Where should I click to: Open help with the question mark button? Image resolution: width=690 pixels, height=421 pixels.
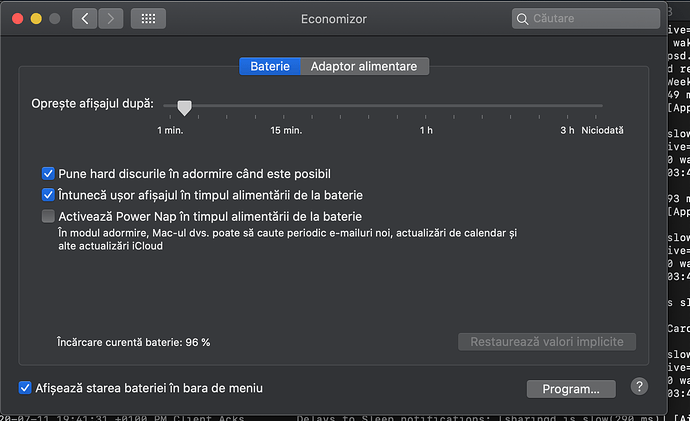click(x=639, y=387)
